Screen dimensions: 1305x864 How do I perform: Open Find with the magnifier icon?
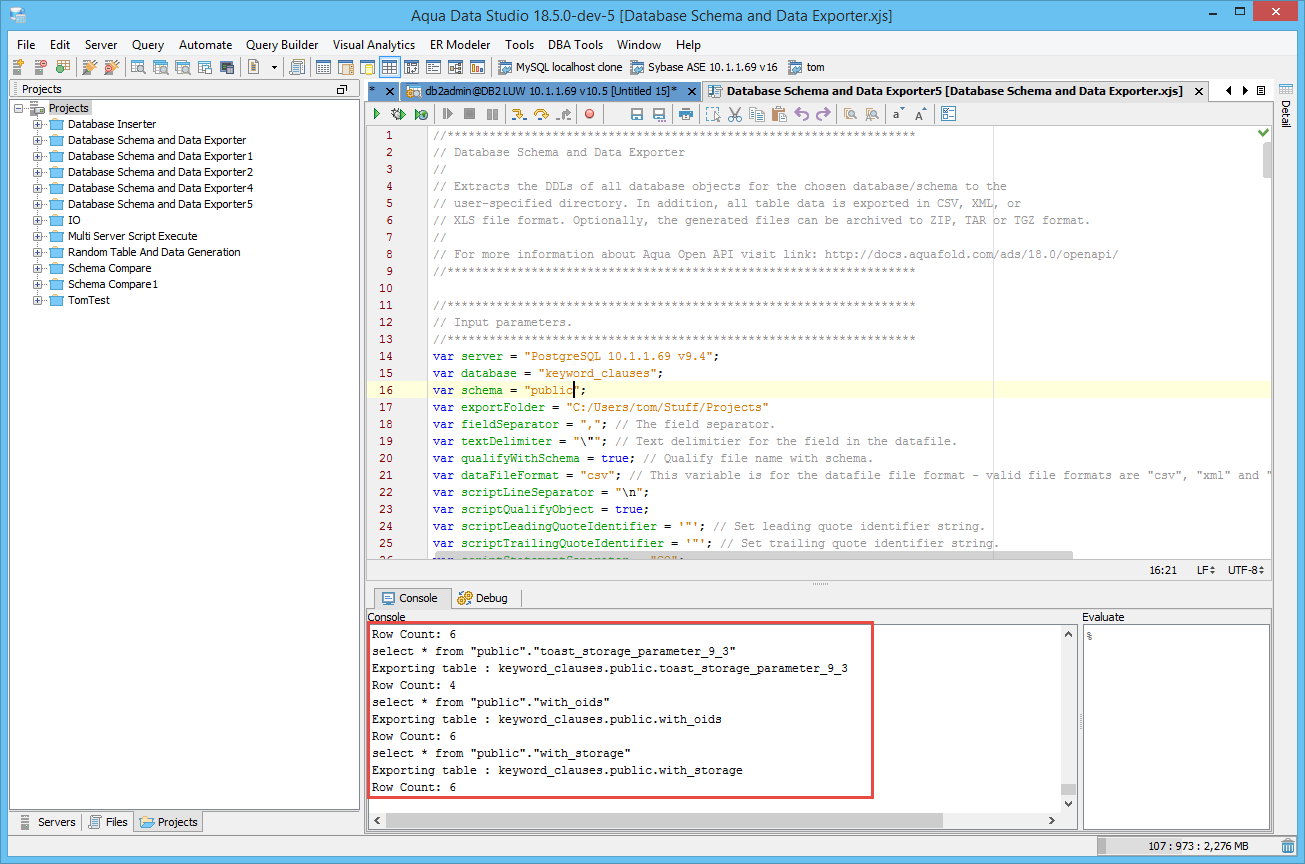click(x=849, y=115)
